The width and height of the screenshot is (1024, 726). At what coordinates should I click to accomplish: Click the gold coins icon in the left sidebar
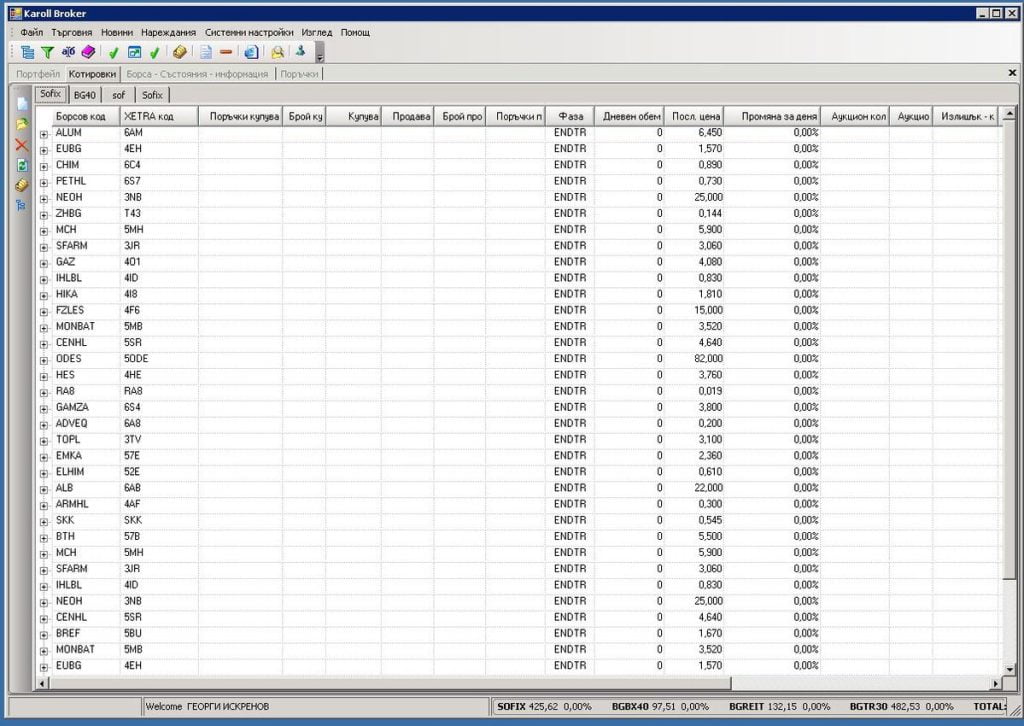click(x=22, y=185)
